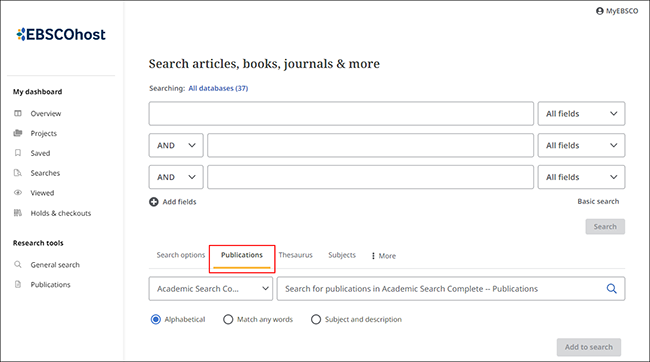
Task: Click the Searches history icon
Action: [18, 173]
